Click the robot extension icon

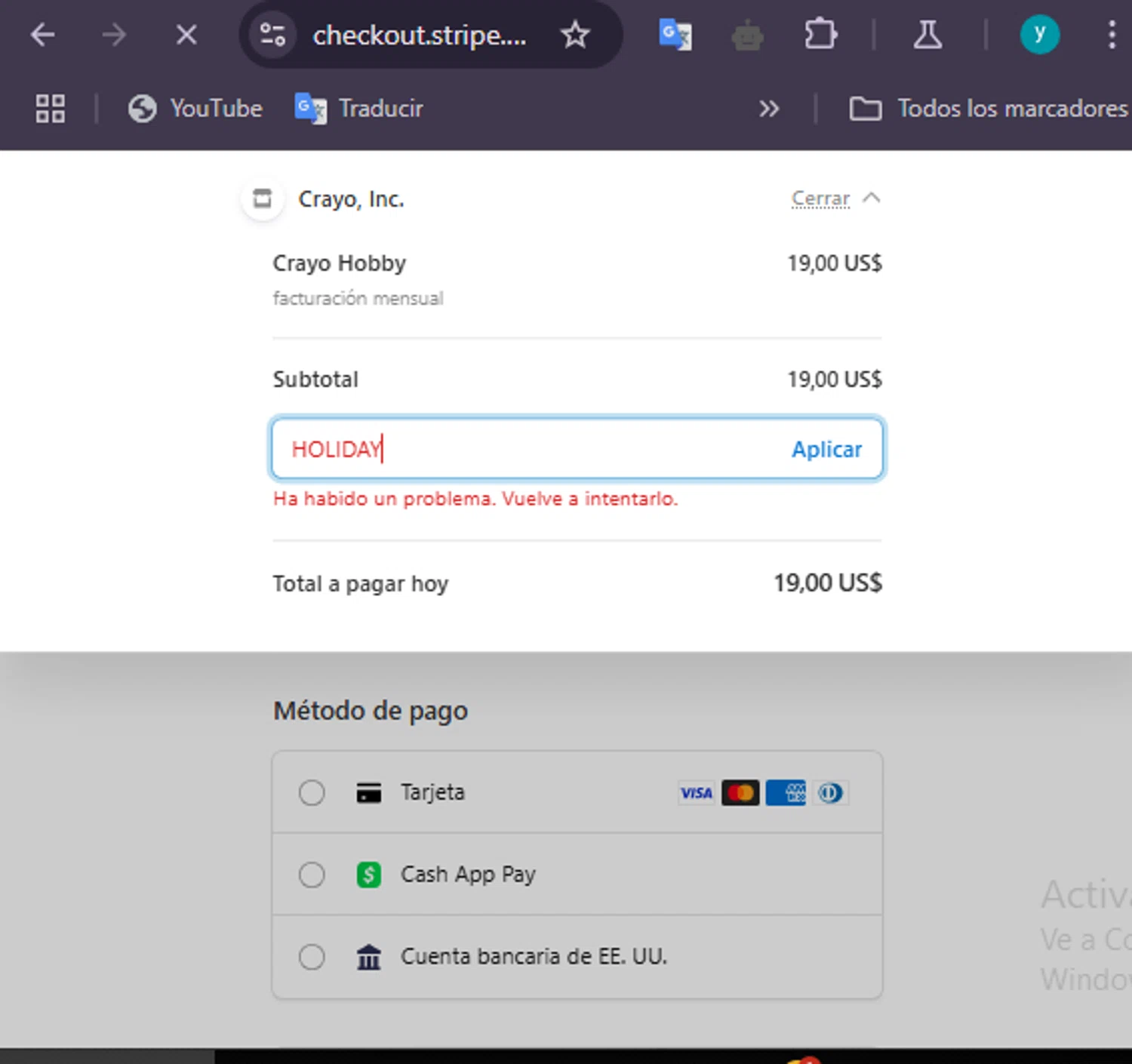coord(747,35)
